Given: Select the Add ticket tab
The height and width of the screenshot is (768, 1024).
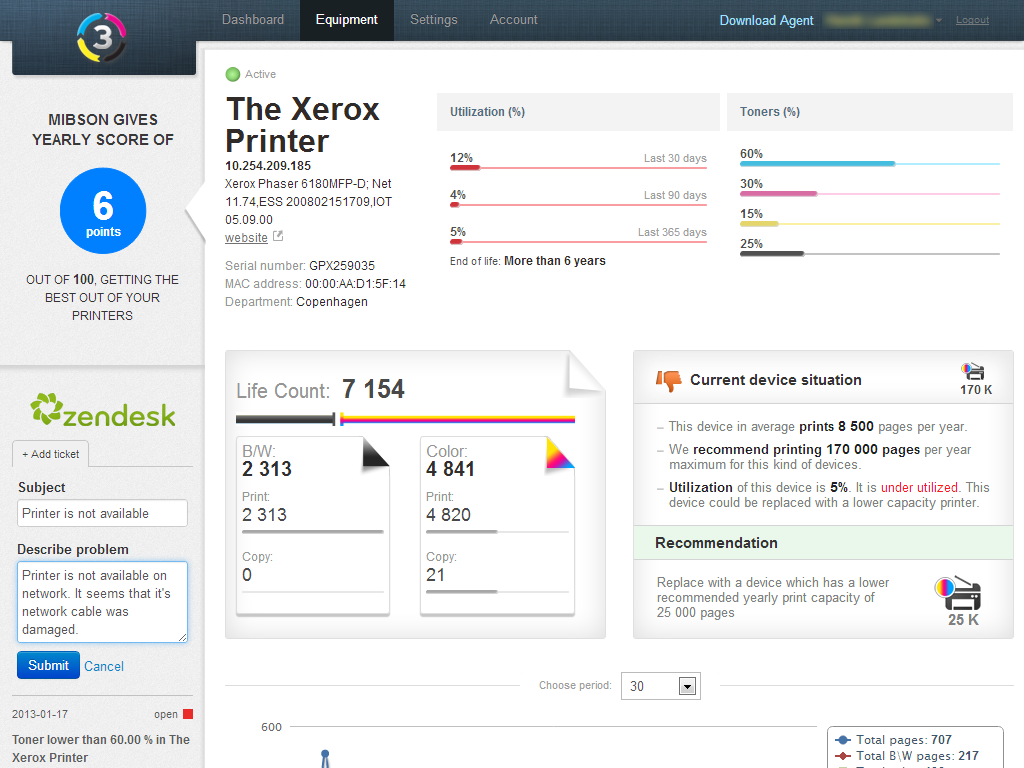Looking at the screenshot, I should pos(50,454).
